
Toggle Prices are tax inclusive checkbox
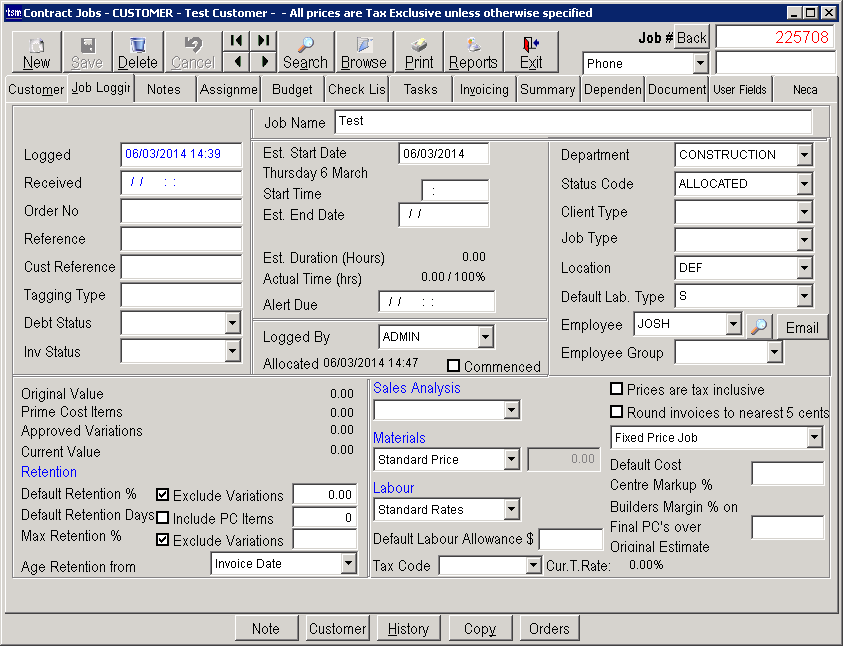617,389
